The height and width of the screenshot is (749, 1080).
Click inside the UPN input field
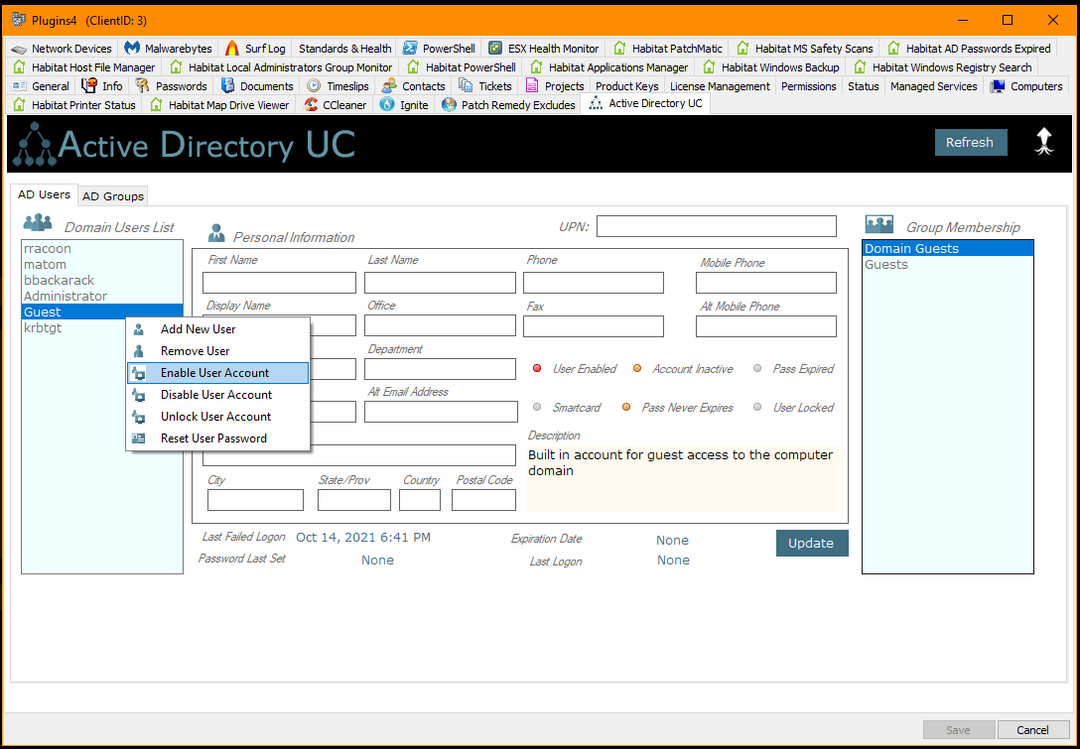tap(716, 226)
